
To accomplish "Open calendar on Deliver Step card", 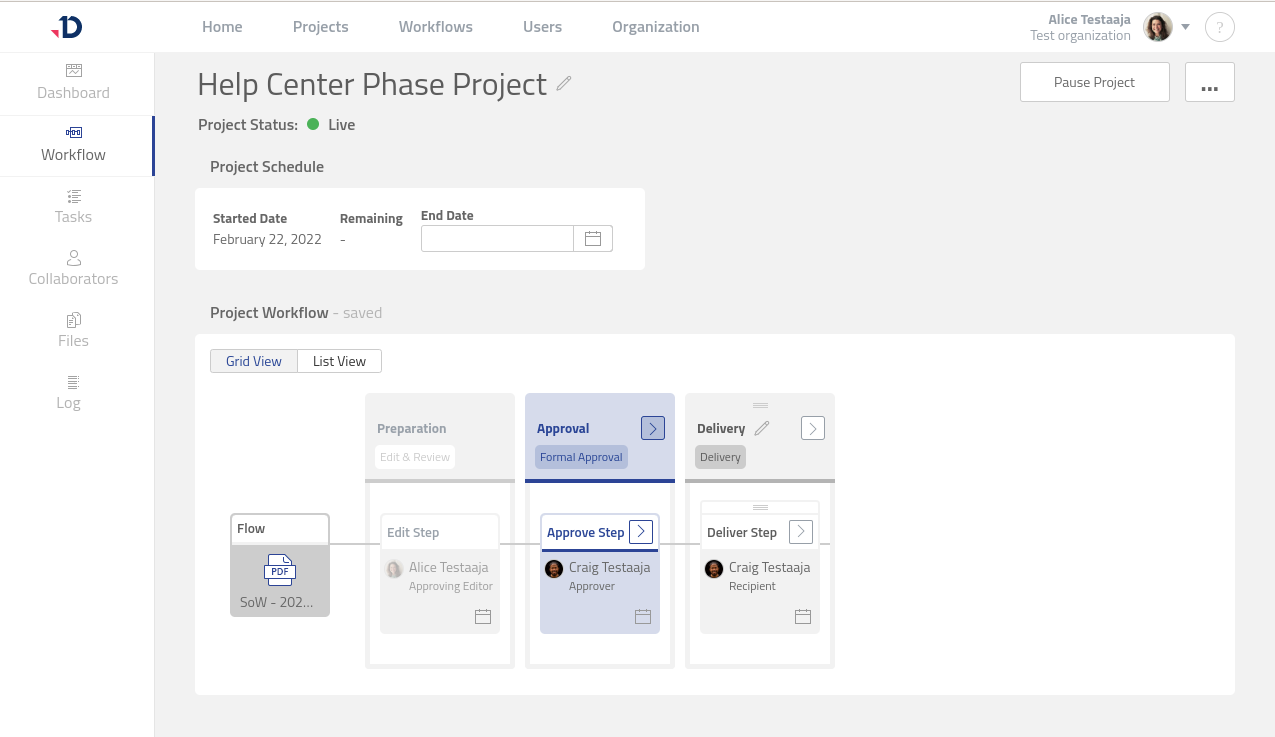I will [803, 616].
